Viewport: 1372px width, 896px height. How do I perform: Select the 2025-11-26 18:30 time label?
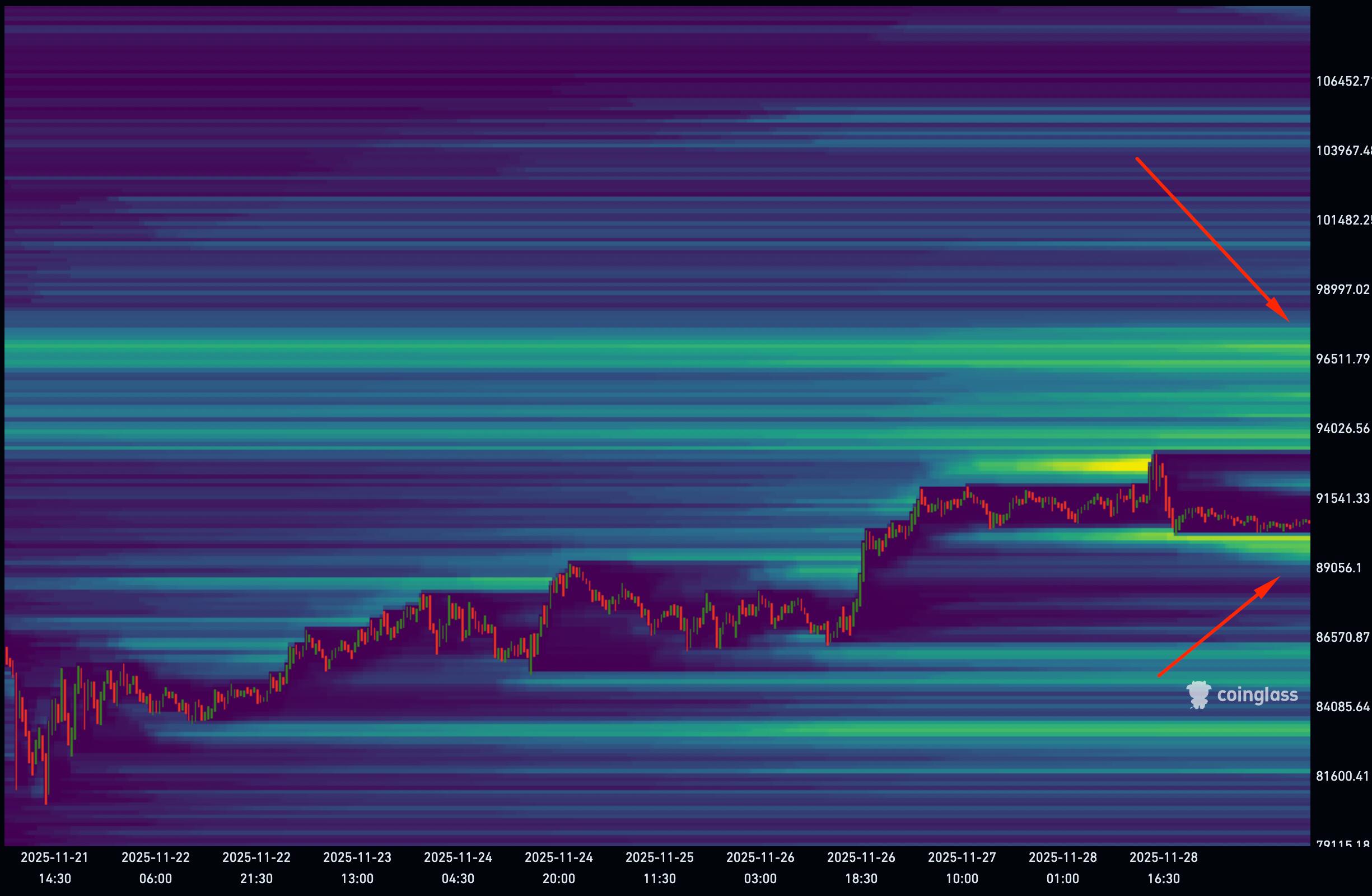861,868
